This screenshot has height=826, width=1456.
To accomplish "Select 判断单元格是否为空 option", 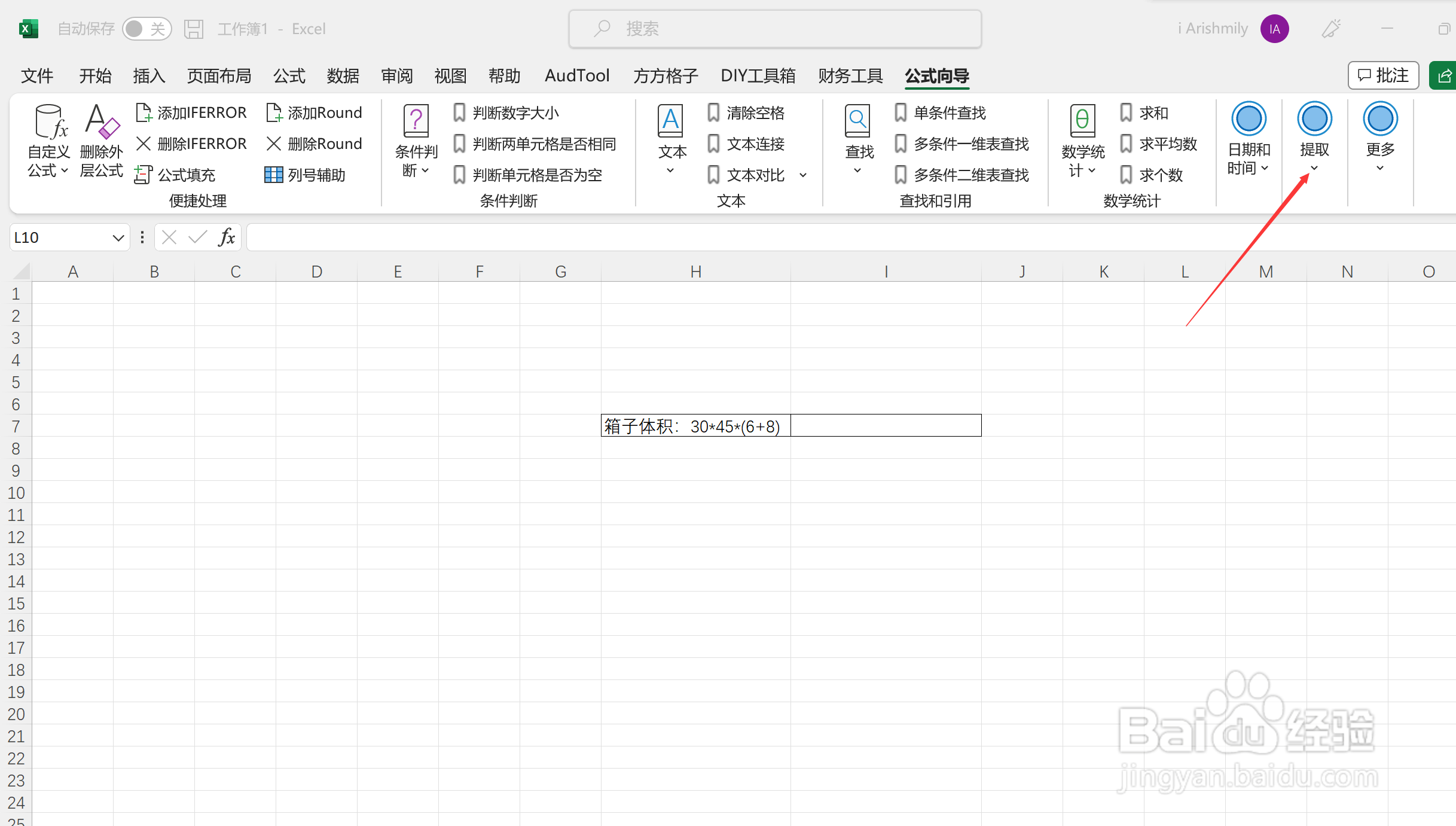I will (527, 175).
